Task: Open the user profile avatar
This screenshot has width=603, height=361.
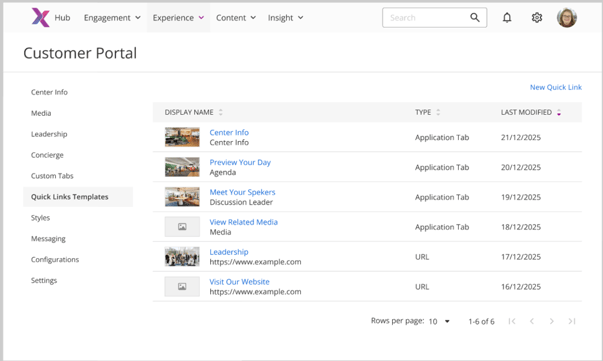Action: pyautogui.click(x=567, y=18)
